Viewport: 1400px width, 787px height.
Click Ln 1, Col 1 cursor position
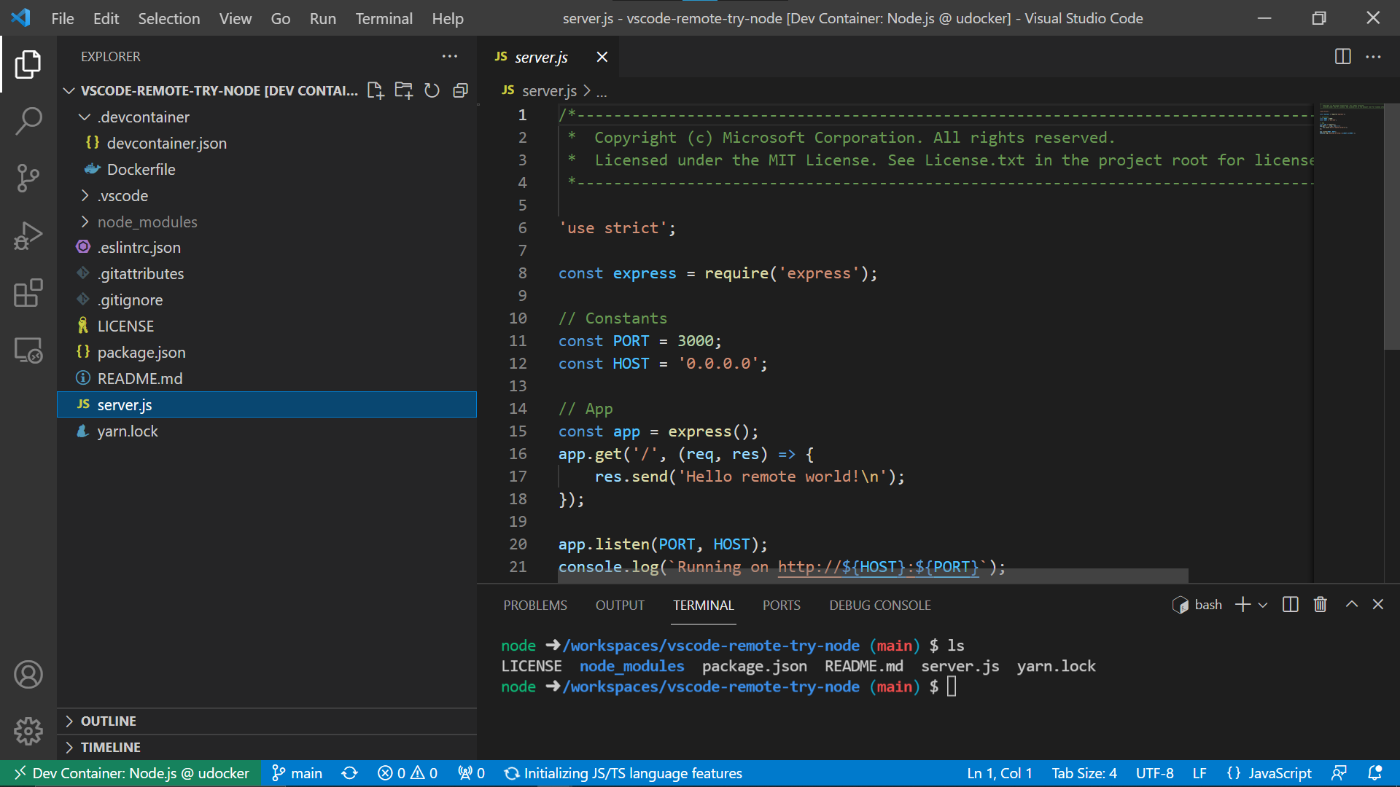[999, 773]
